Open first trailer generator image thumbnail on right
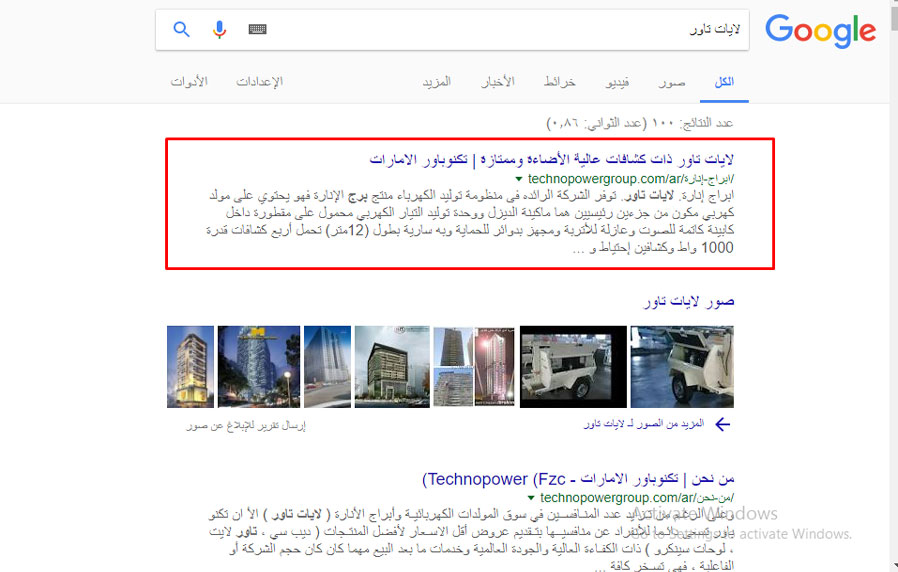This screenshot has height=572, width=898. (682, 367)
